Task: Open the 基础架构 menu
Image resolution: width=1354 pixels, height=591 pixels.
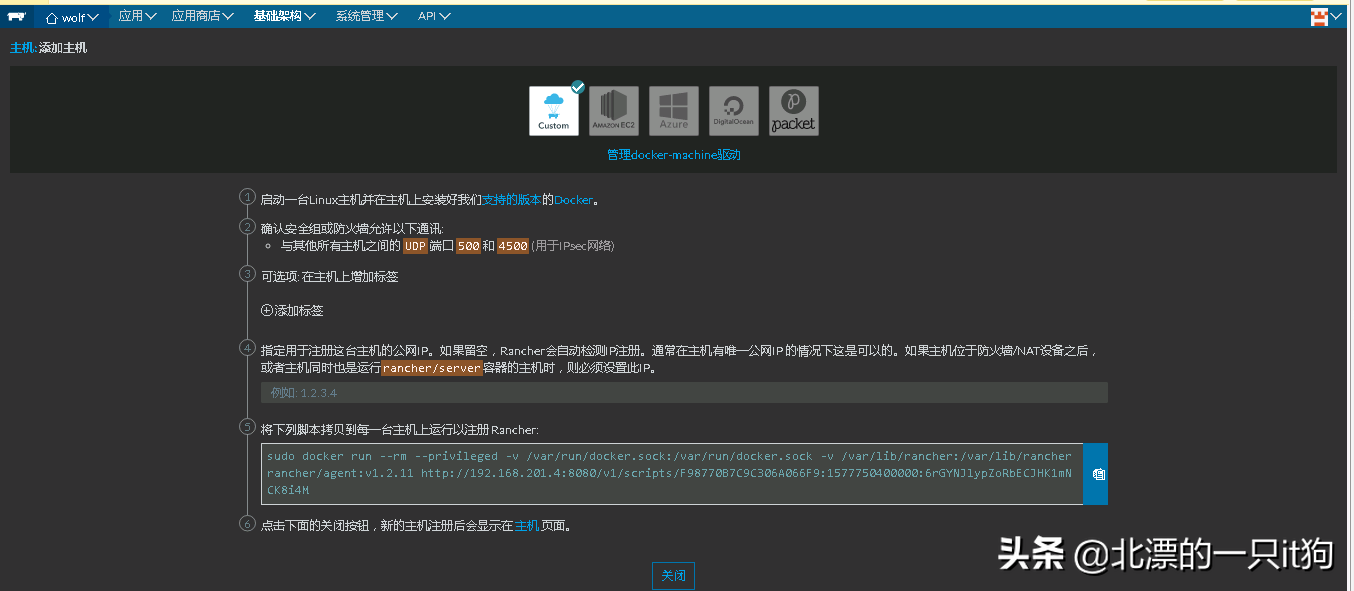Action: (284, 16)
